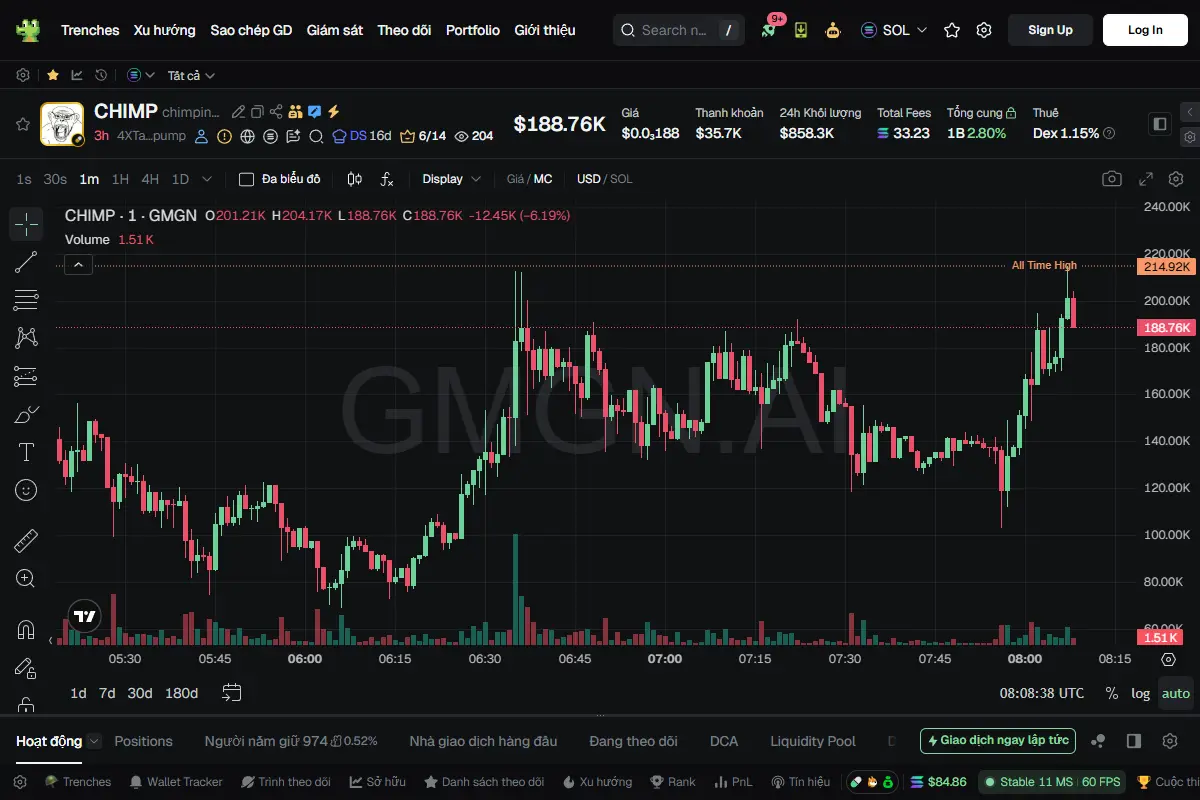Open the token website globe icon
Viewport: 1200px width, 800px height.
click(x=247, y=136)
